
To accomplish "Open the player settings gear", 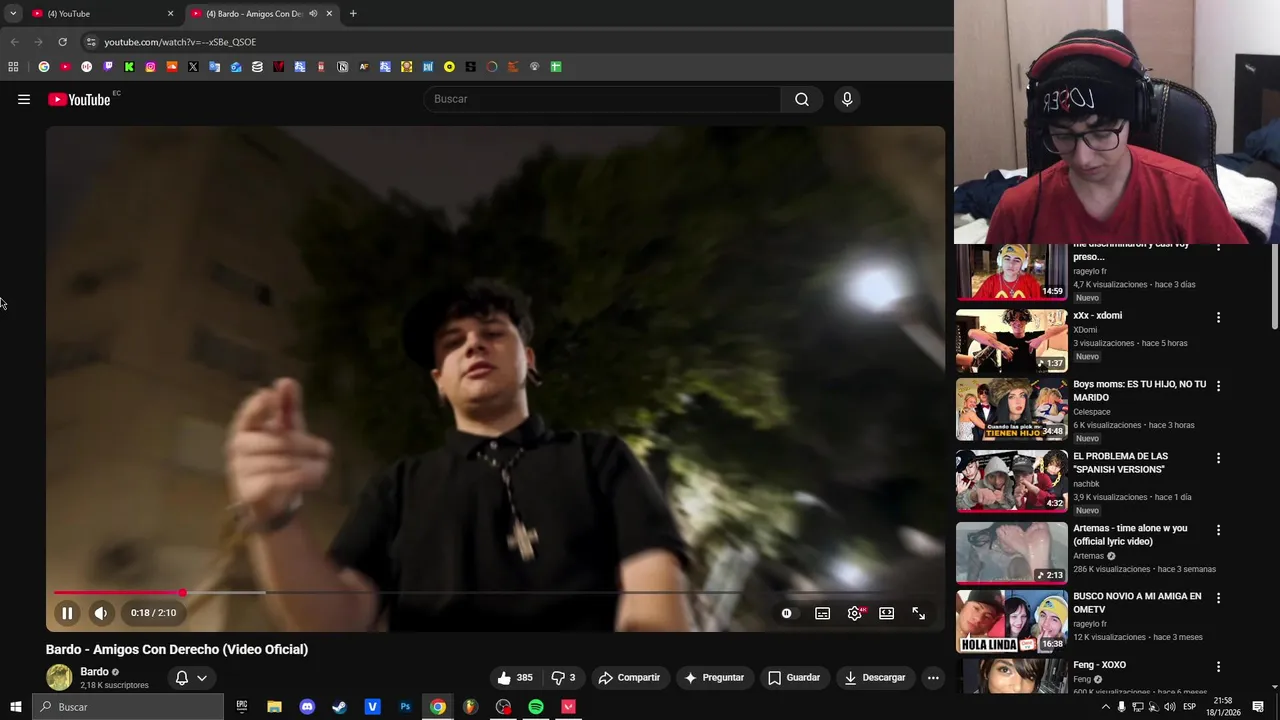I will 854,613.
